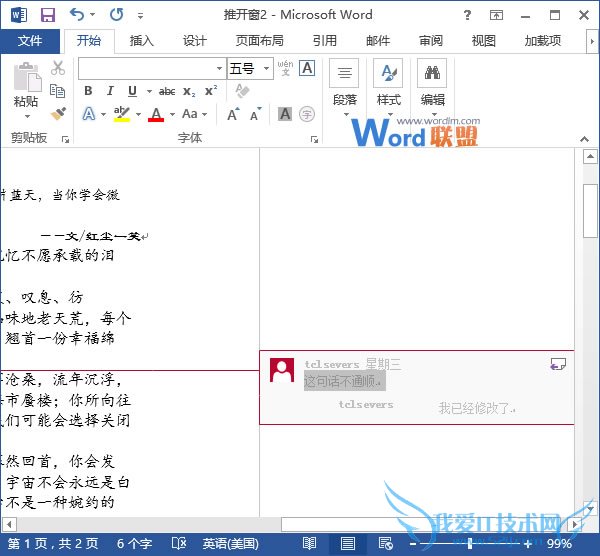Click the 99% zoom level button
The width and height of the screenshot is (600, 556).
(559, 543)
